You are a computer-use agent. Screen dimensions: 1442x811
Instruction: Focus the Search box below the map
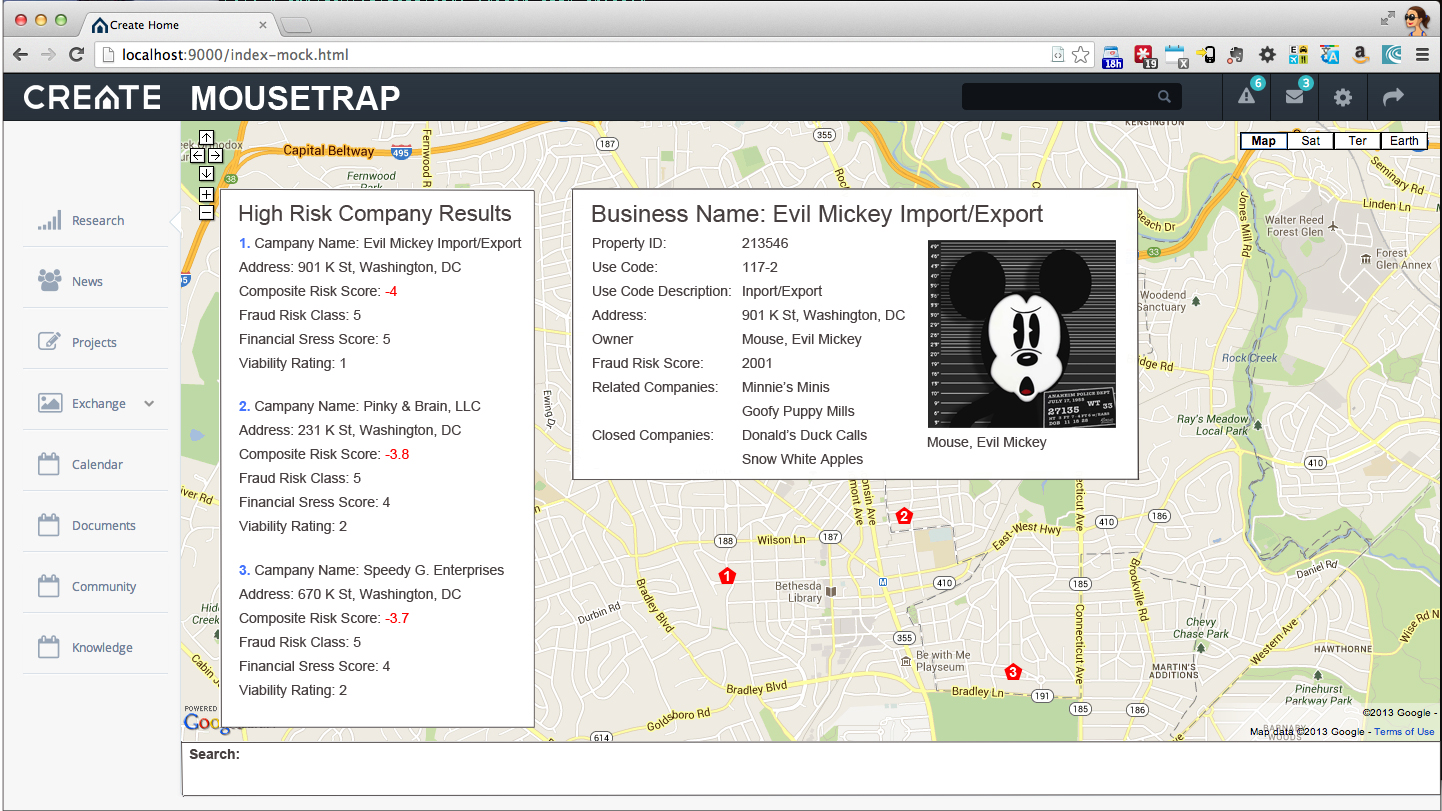click(x=811, y=769)
